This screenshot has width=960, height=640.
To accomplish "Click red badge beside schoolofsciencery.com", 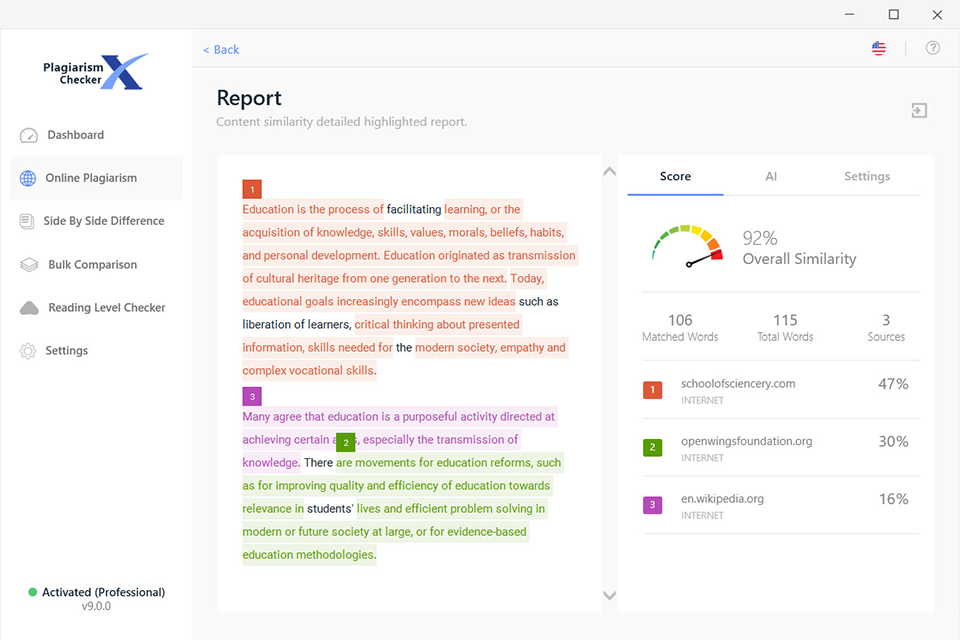I will [652, 390].
